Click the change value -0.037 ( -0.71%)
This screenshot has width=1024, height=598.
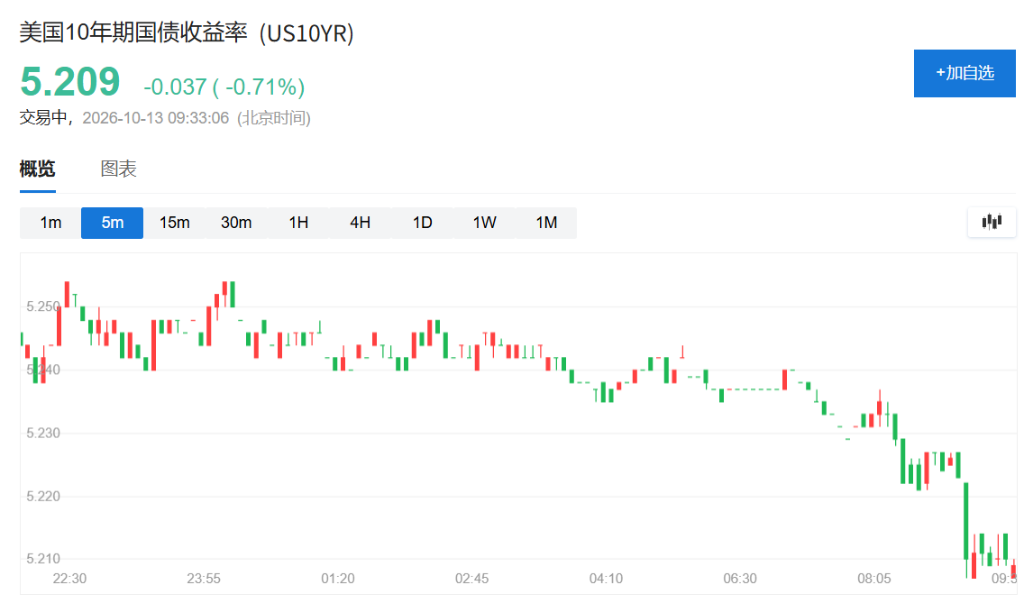pyautogui.click(x=224, y=86)
